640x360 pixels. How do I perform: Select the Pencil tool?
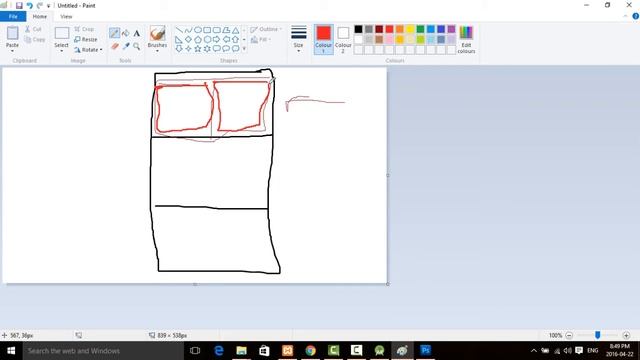point(114,33)
